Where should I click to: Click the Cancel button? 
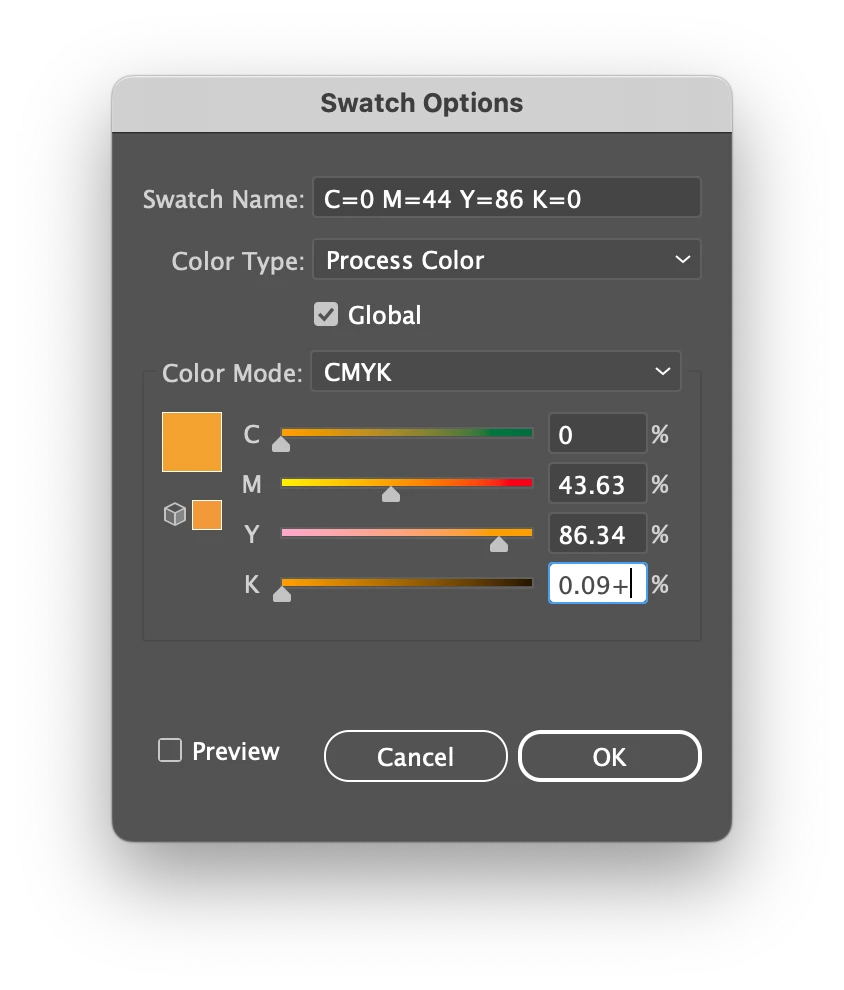[x=415, y=757]
